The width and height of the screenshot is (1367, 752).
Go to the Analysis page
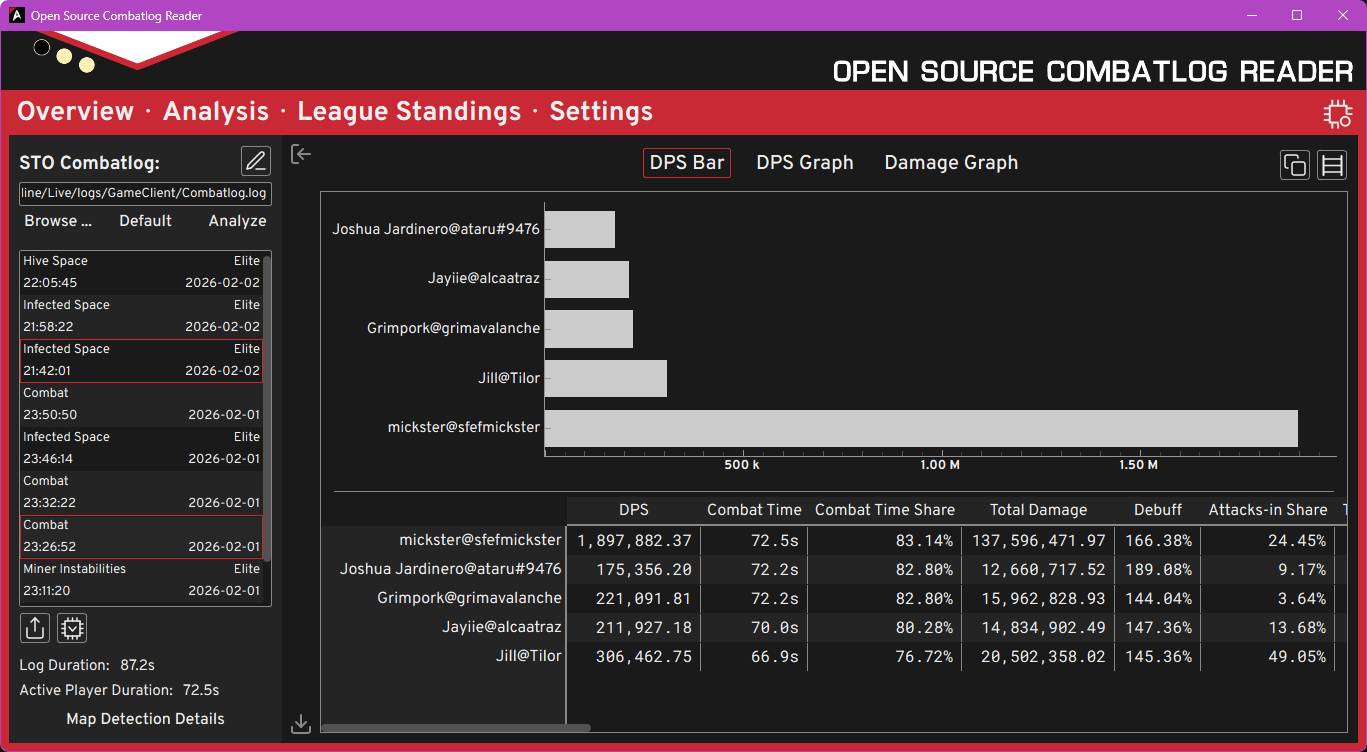click(216, 112)
